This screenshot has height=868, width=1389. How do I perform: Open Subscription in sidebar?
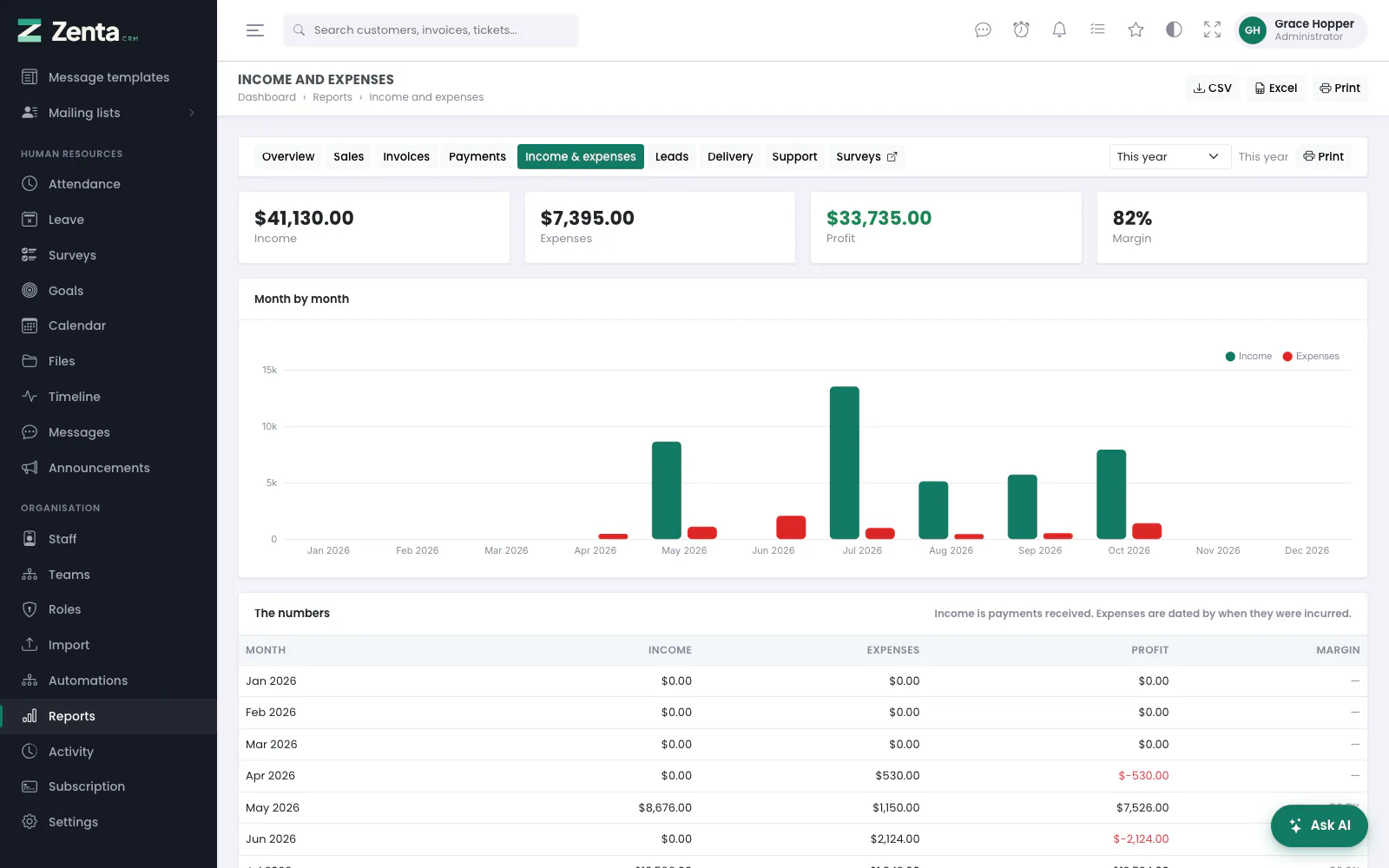109,786
